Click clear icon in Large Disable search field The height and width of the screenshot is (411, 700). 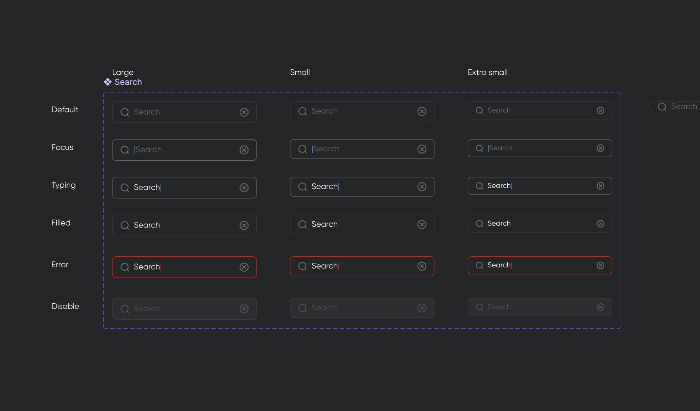(x=244, y=309)
